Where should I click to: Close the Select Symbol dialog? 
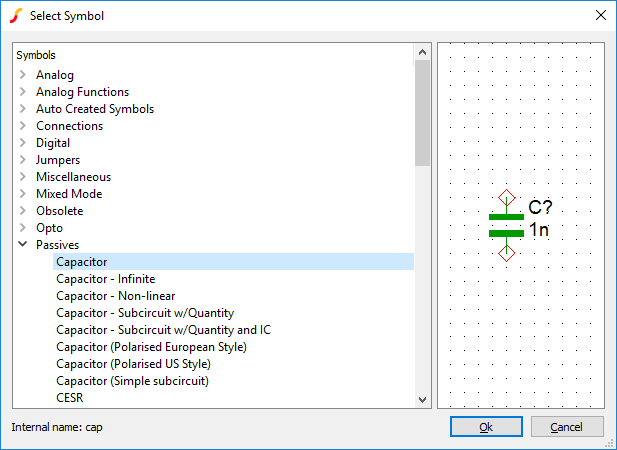coord(600,15)
